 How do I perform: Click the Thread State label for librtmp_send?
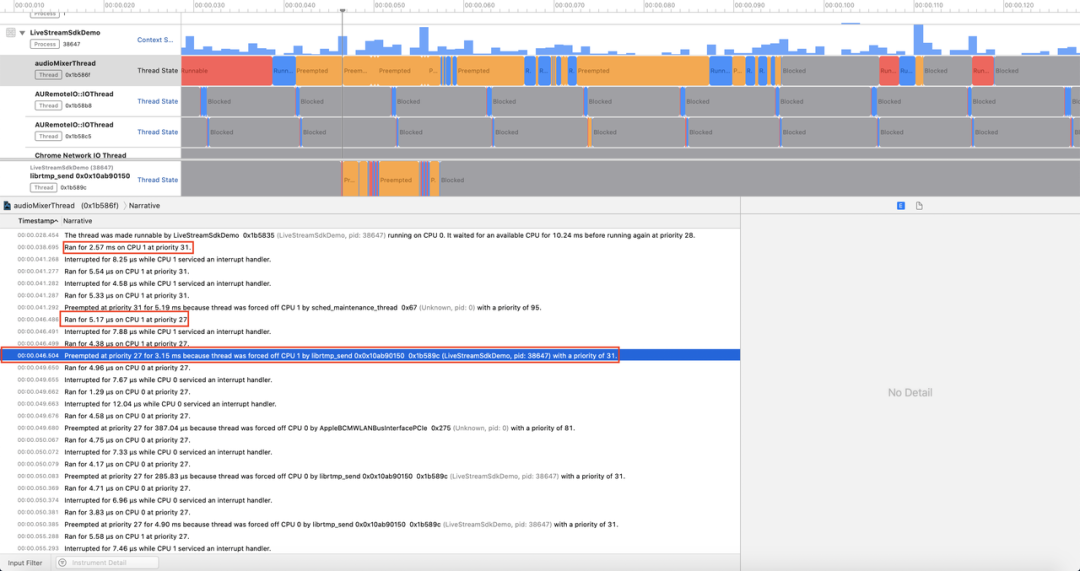[157, 180]
